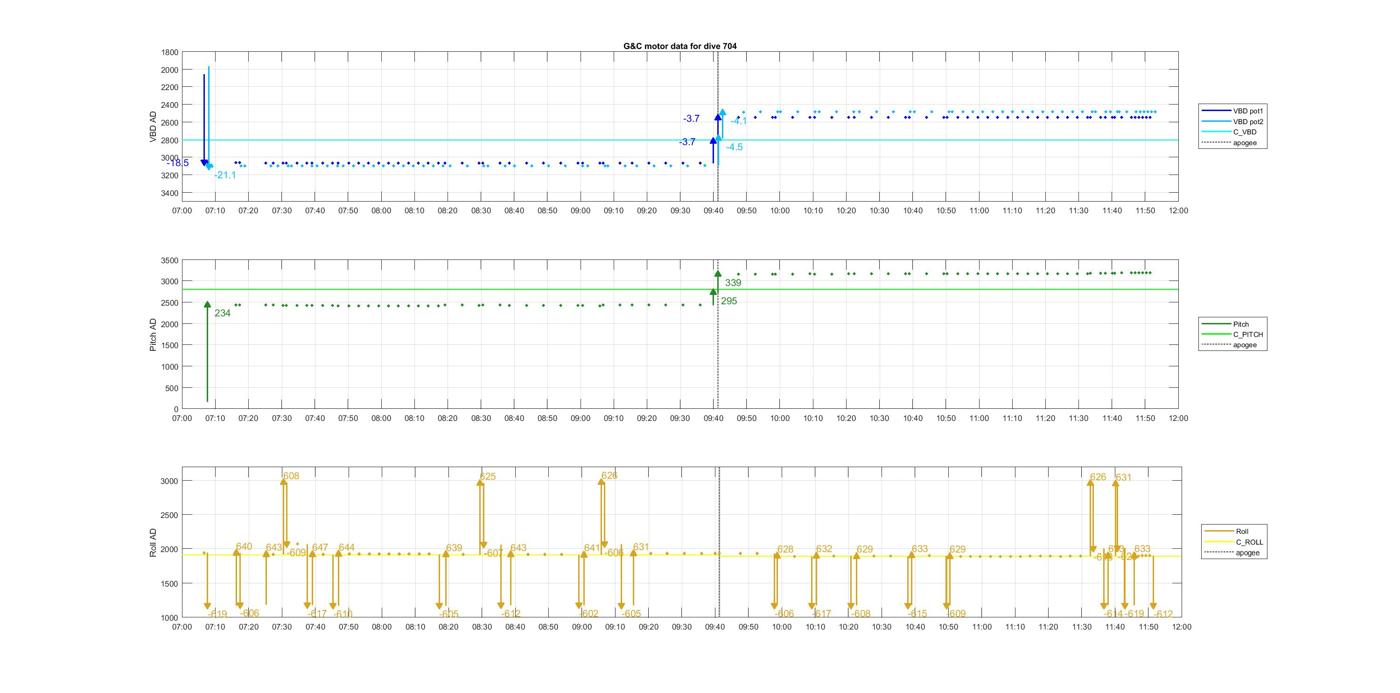
Task: Click the '234' pitch annotation
Action: [x=222, y=313]
